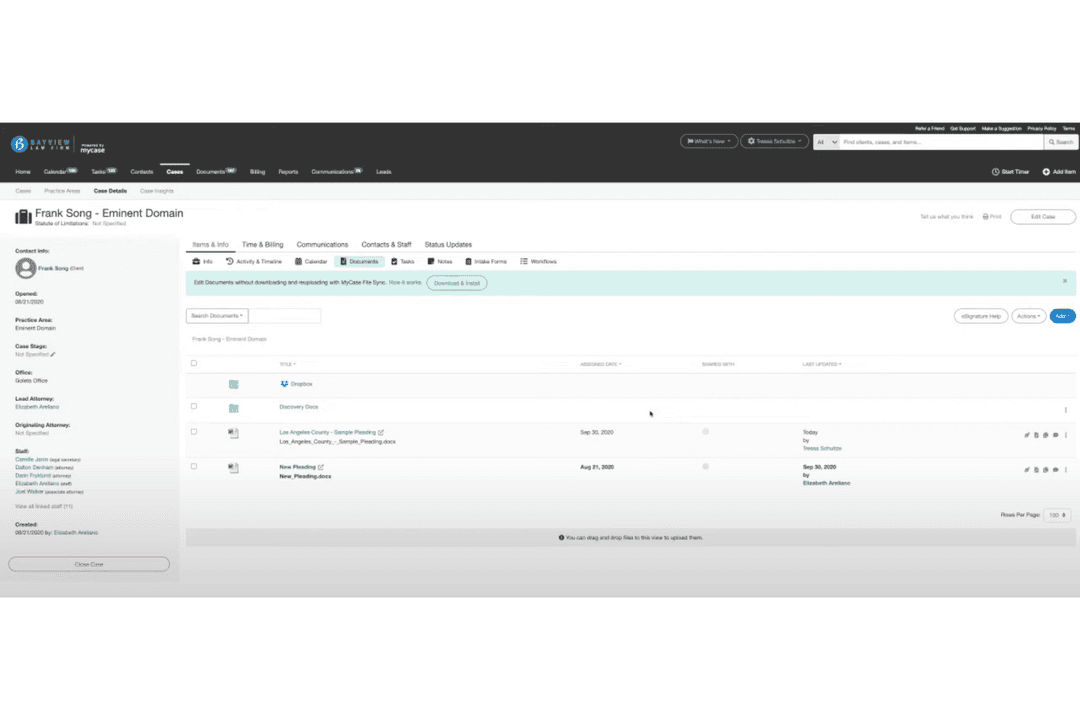Open the Reports main menu

(288, 172)
